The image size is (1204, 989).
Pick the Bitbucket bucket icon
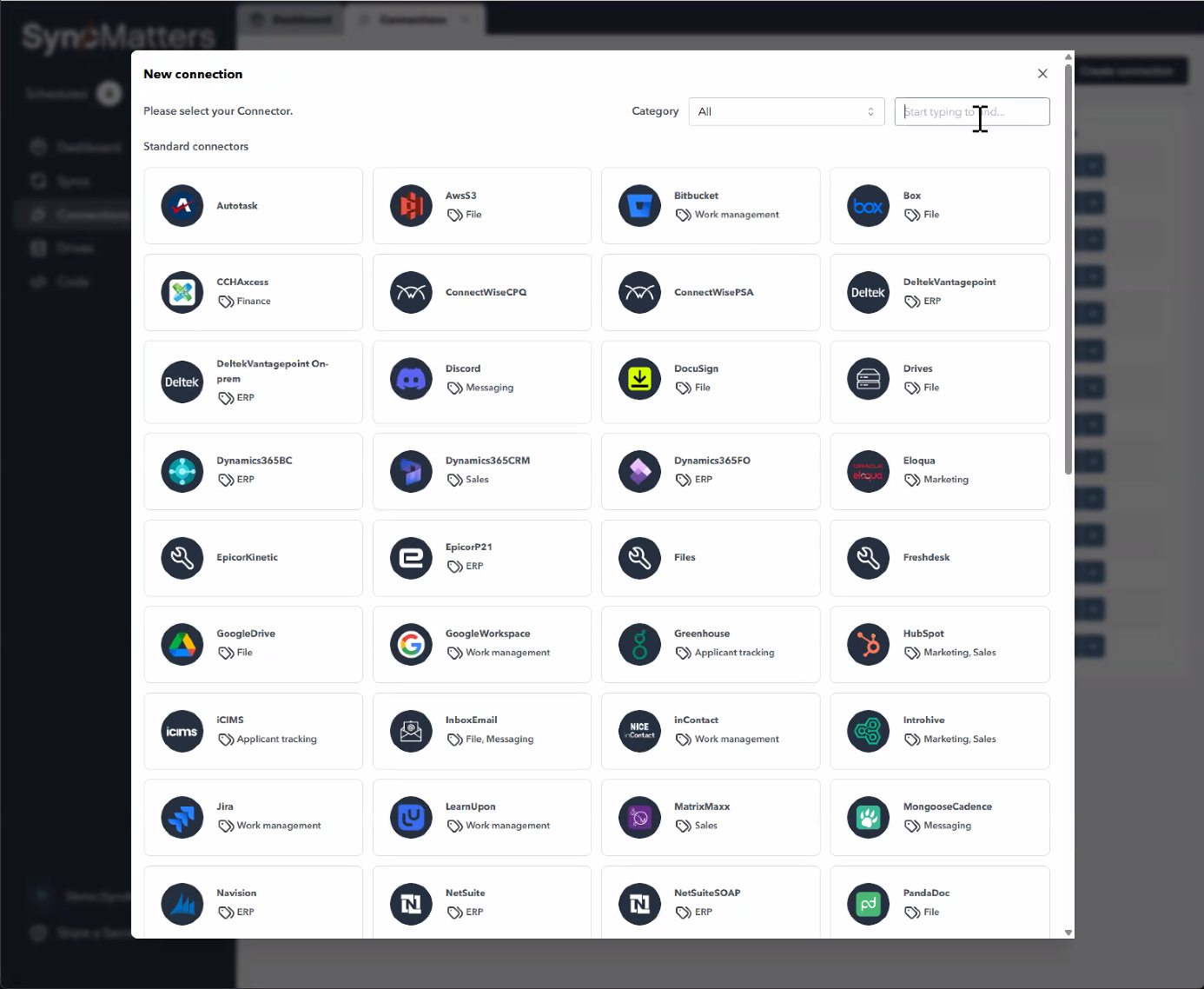(x=639, y=206)
